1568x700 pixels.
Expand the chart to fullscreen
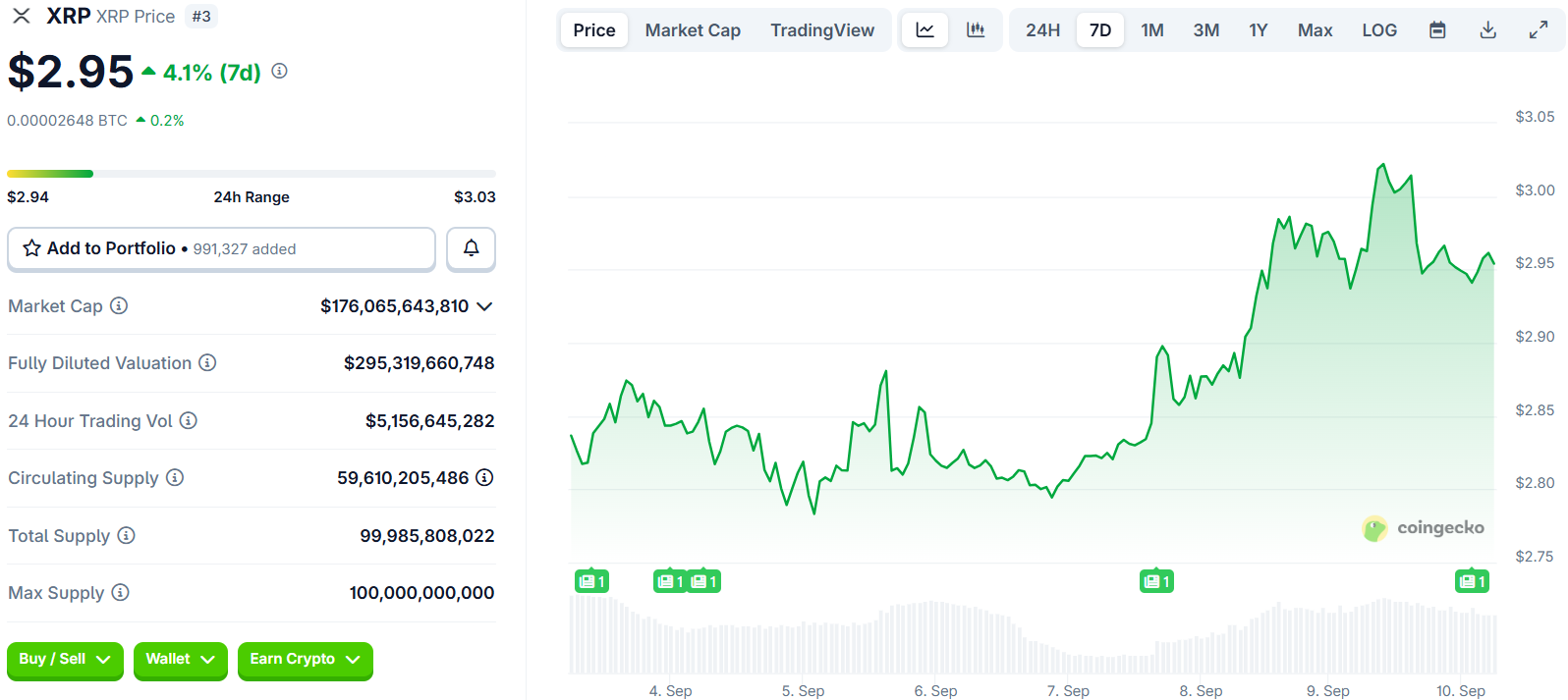[1539, 30]
